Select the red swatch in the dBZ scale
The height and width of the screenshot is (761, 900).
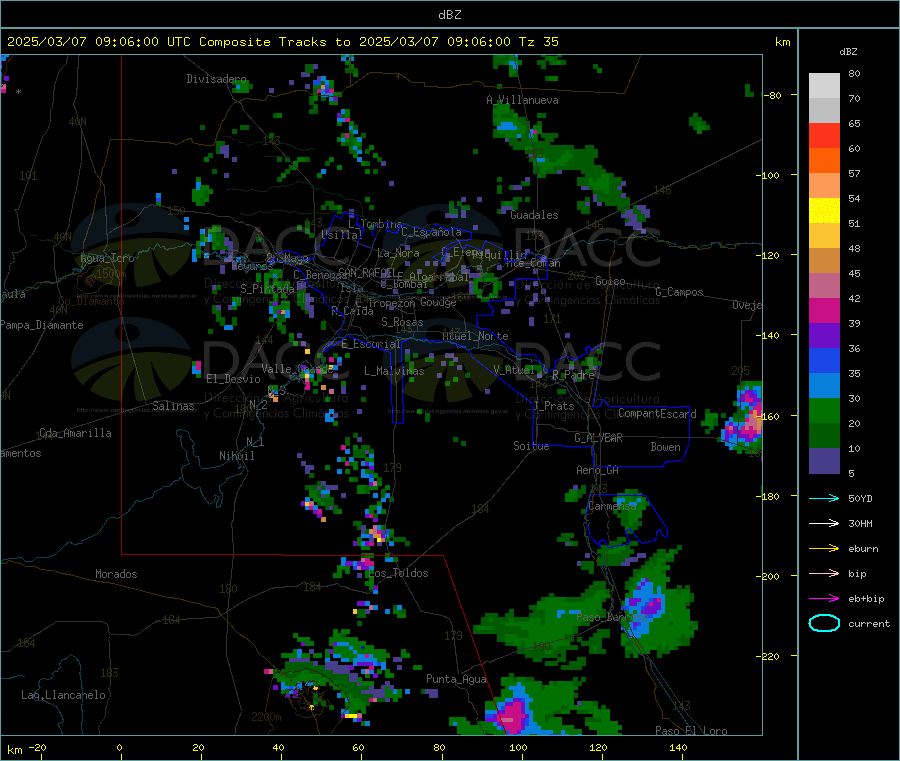point(824,135)
